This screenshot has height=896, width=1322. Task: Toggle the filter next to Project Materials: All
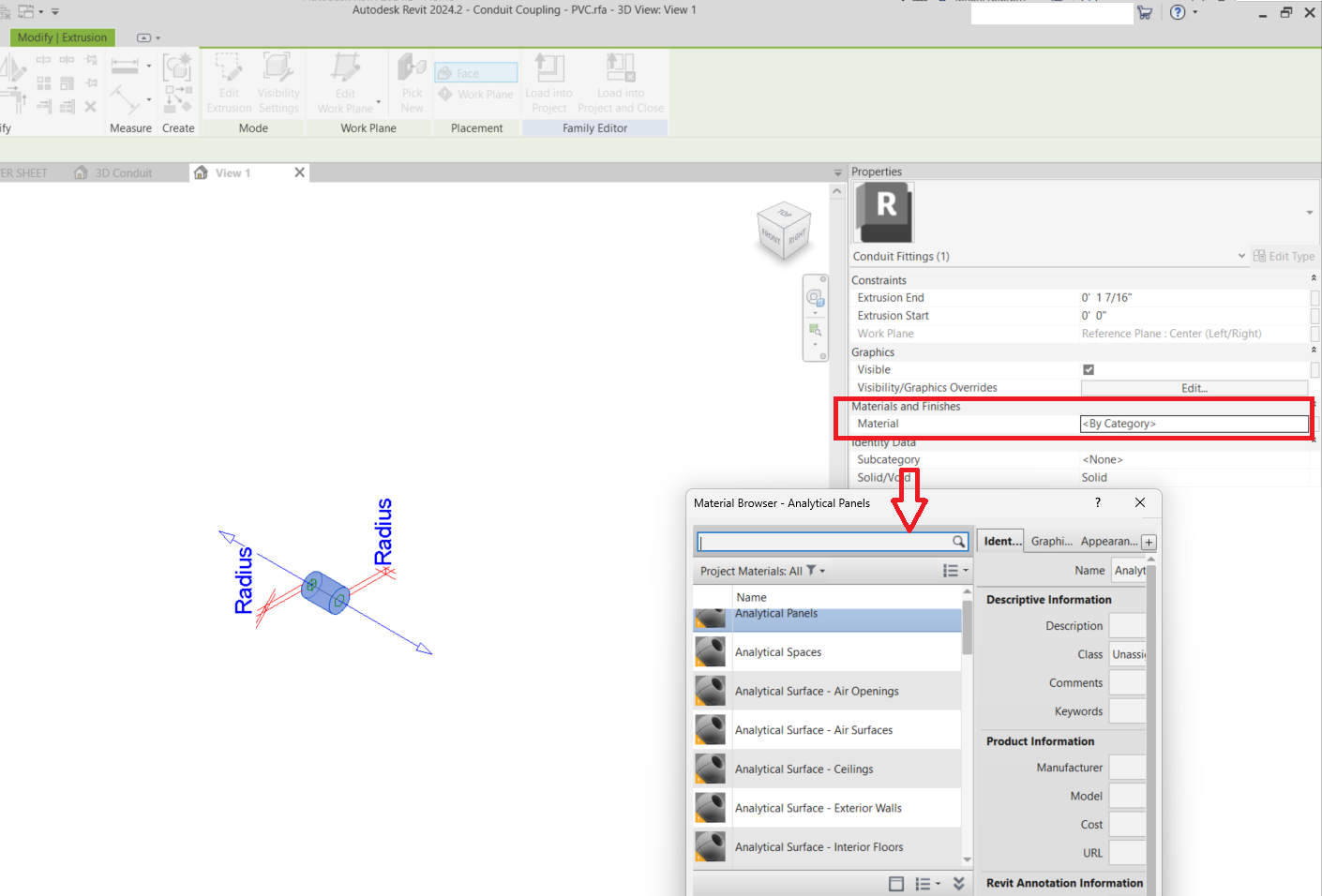(812, 570)
